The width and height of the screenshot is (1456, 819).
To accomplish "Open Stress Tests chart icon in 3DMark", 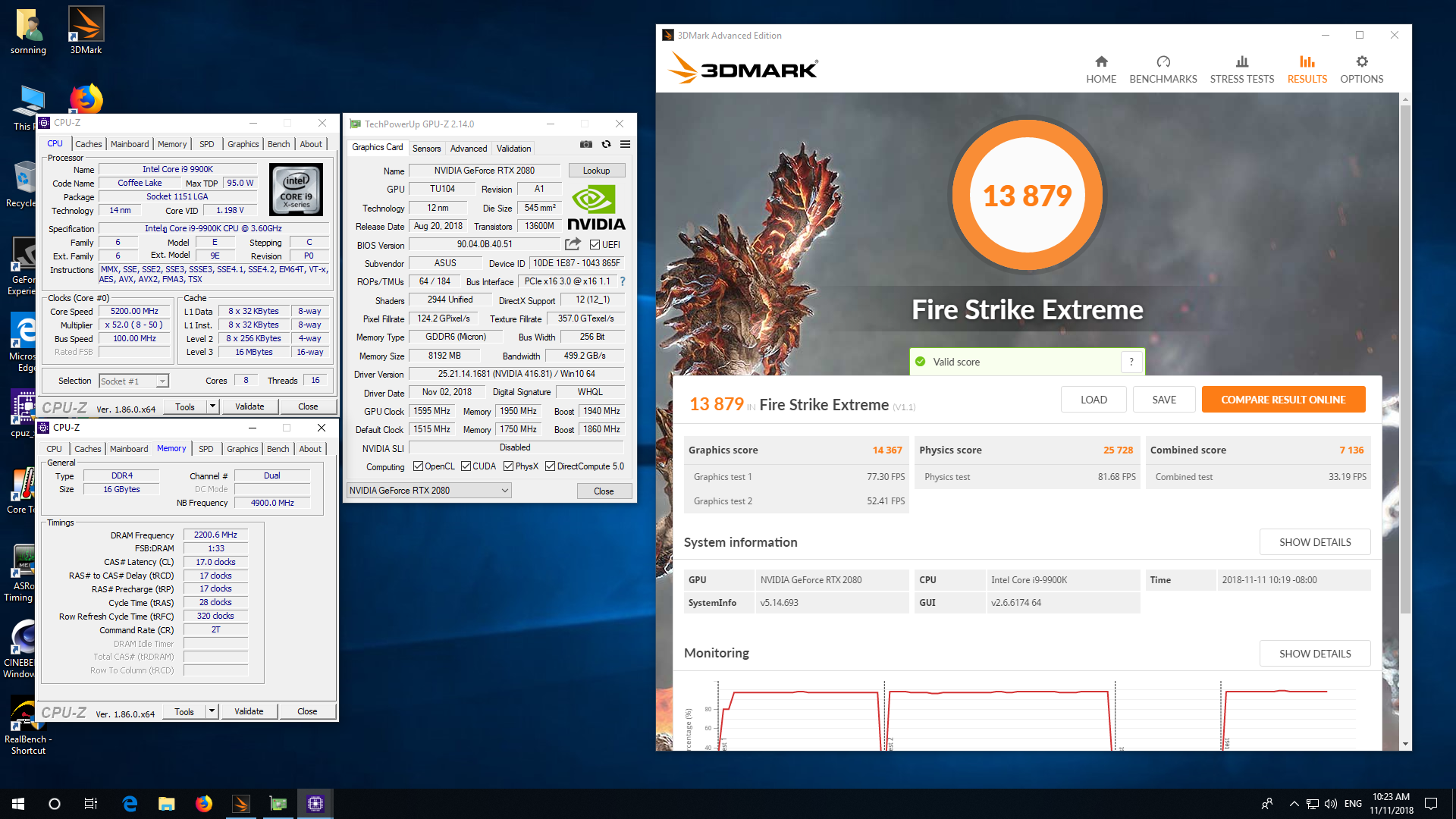I will pos(1242,61).
